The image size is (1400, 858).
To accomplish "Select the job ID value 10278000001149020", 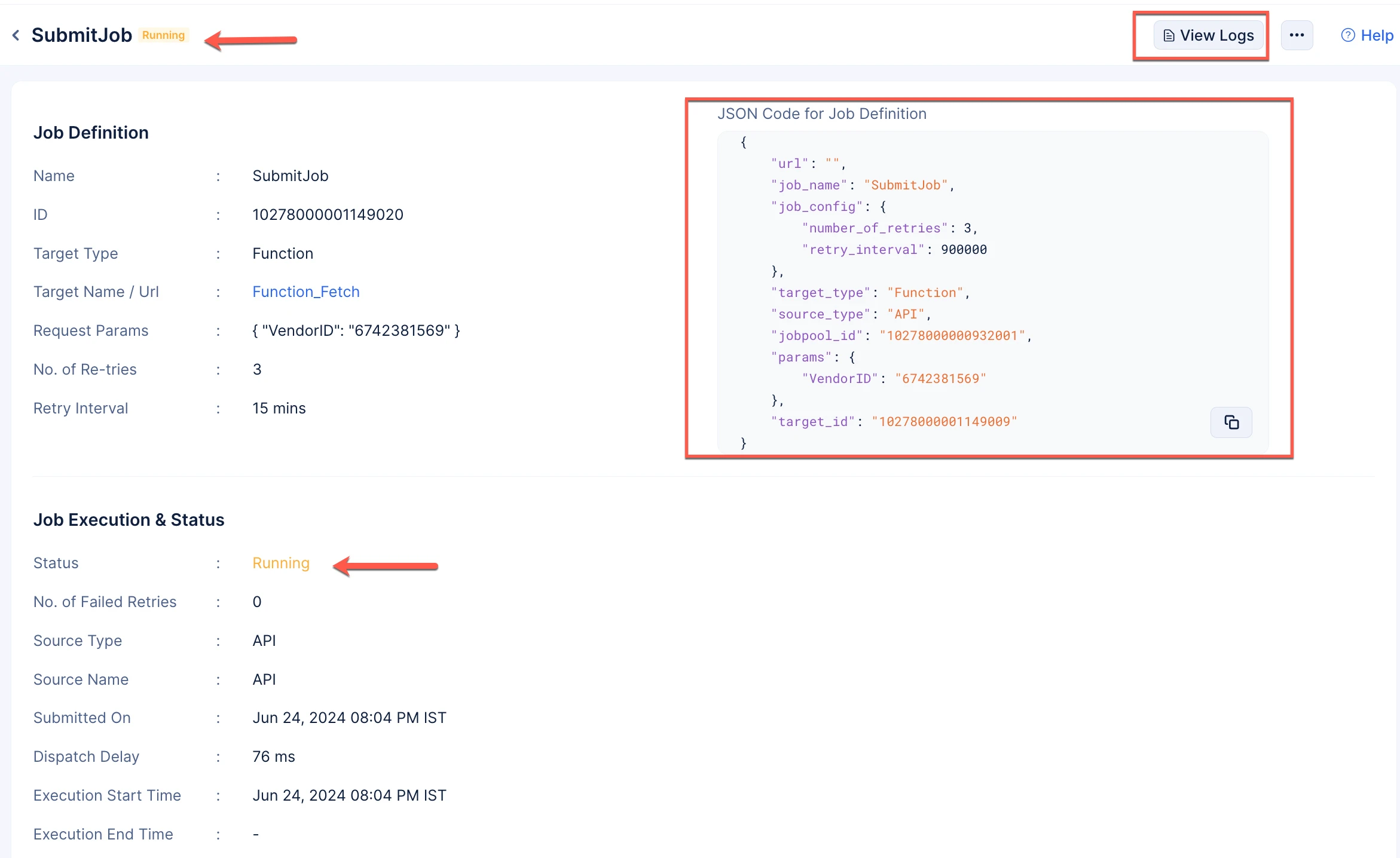I will (x=328, y=214).
